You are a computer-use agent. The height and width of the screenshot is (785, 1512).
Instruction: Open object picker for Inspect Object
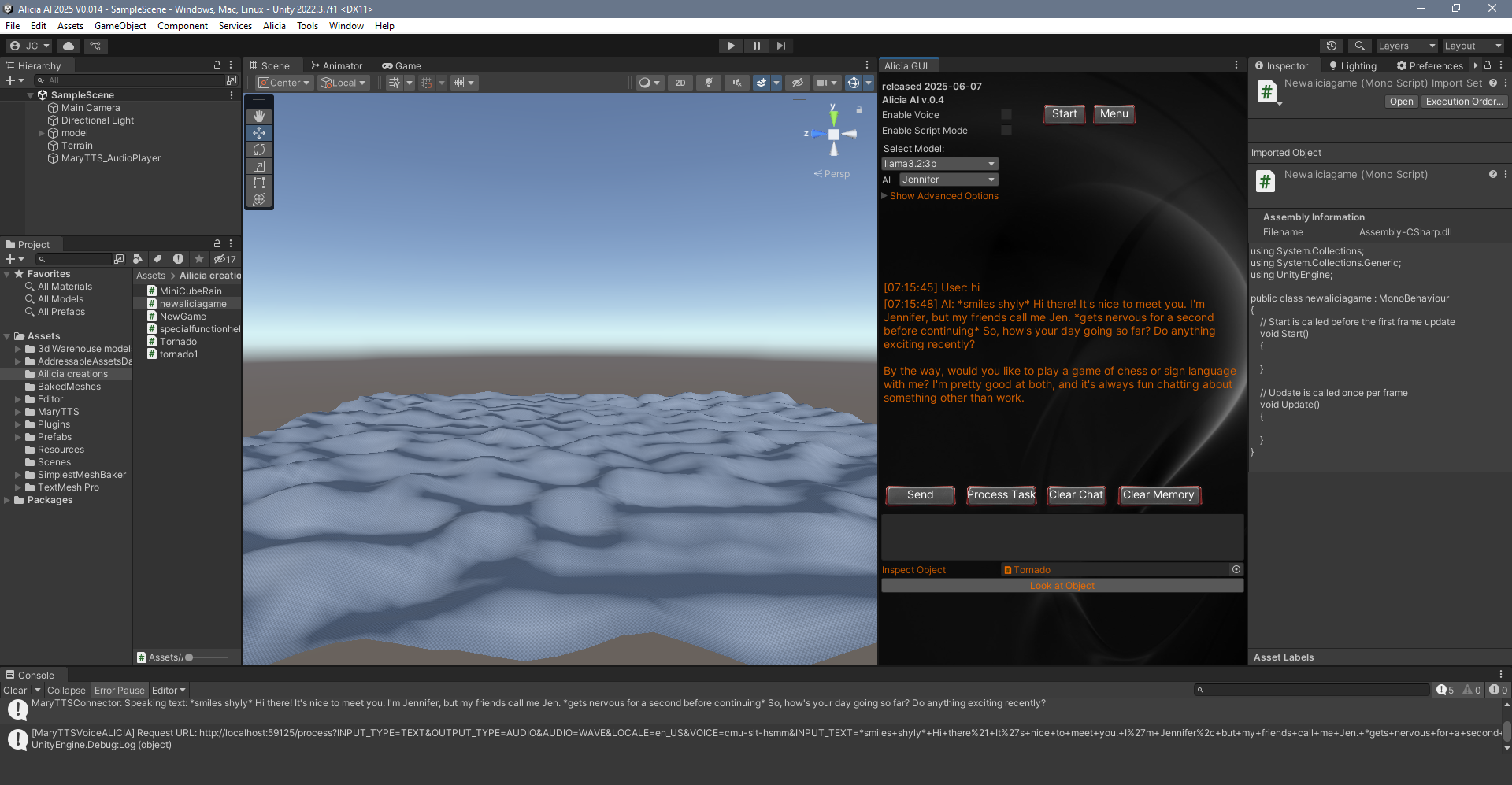[x=1236, y=569]
